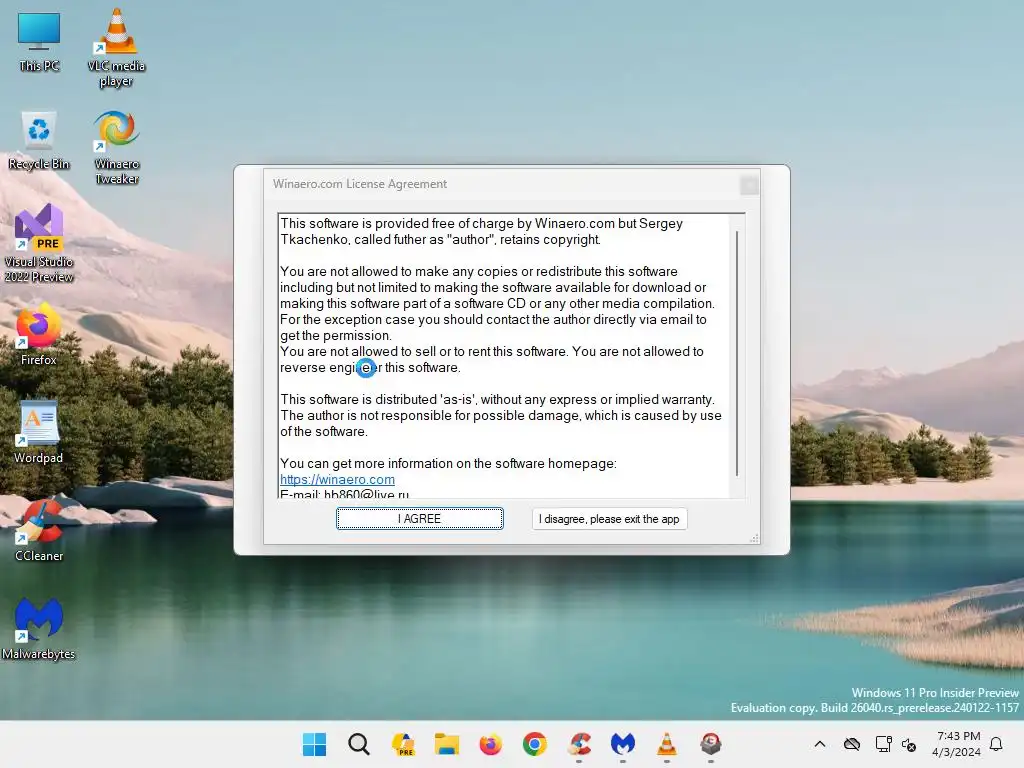This screenshot has height=768, width=1024.
Task: Switch to Malwarebytes in the taskbar
Action: (622, 744)
